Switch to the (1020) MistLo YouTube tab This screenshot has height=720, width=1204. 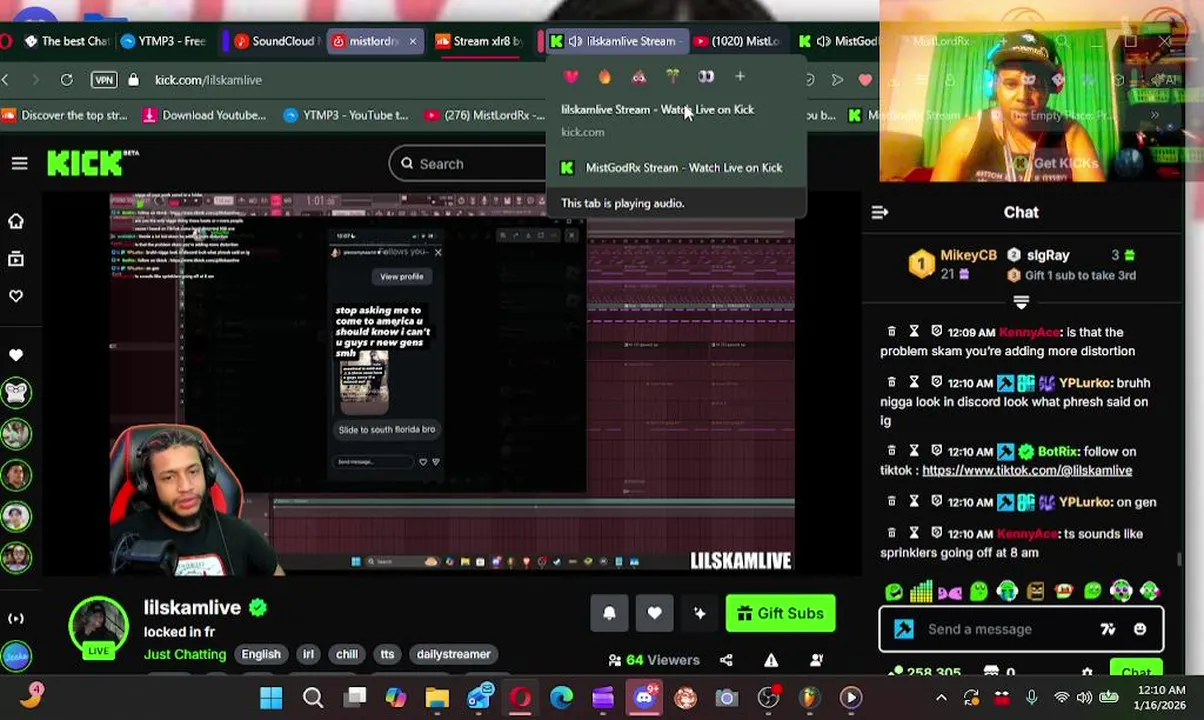[736, 41]
